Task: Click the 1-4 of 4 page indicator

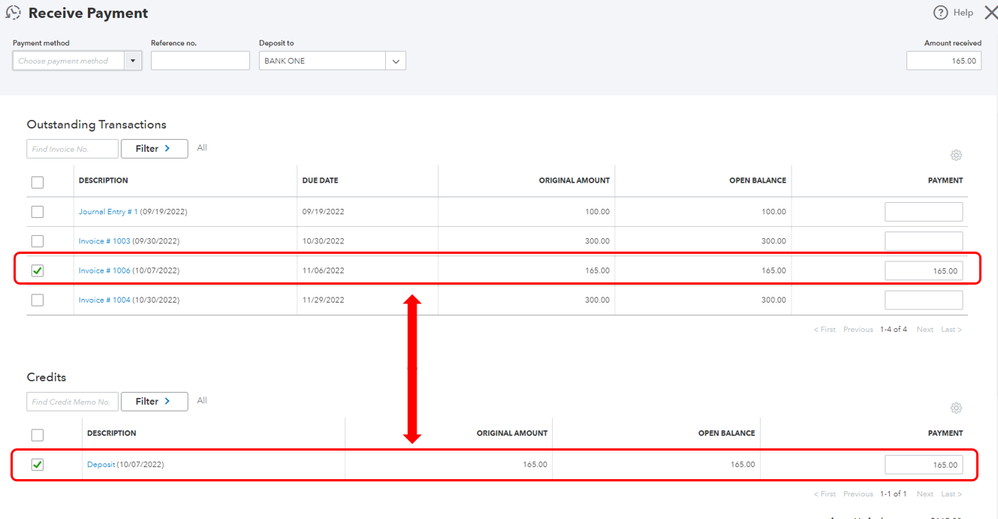Action: pos(894,329)
